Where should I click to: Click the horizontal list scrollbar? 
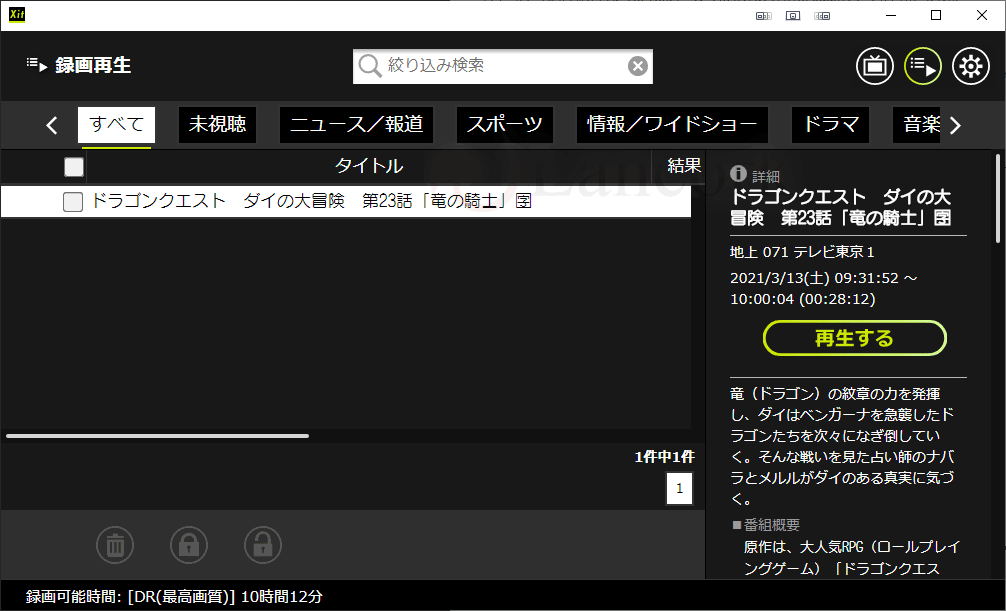(157, 436)
